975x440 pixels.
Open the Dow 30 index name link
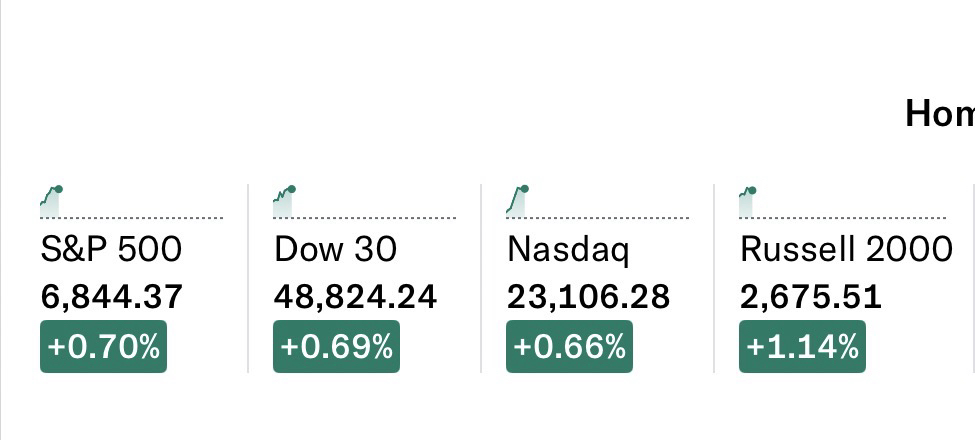click(x=335, y=249)
